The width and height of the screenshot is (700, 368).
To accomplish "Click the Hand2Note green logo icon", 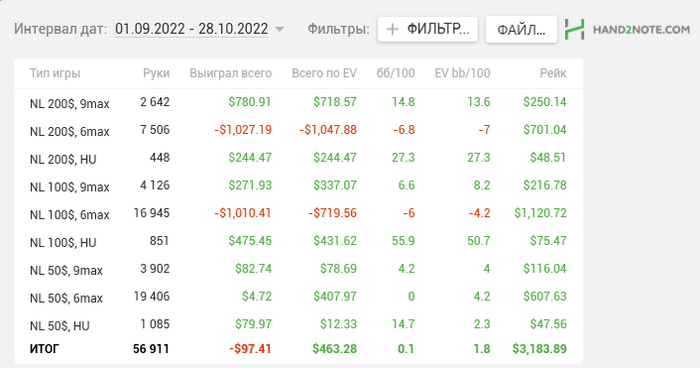I will pos(574,29).
